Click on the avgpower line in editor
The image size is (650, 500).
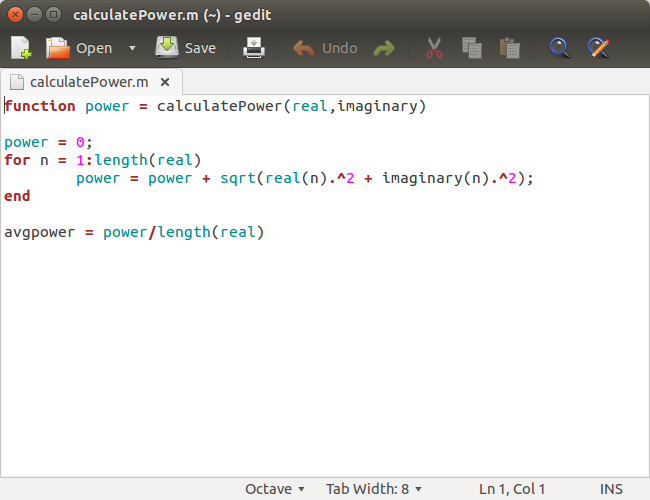point(134,232)
